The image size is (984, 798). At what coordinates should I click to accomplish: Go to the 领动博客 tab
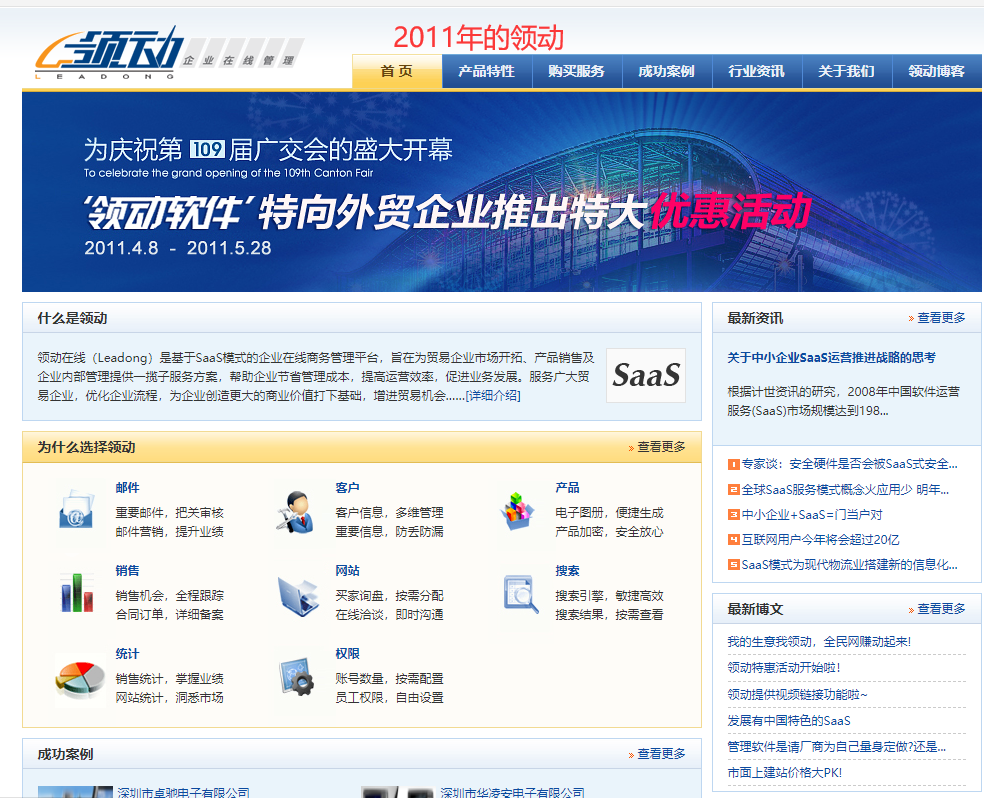[936, 71]
